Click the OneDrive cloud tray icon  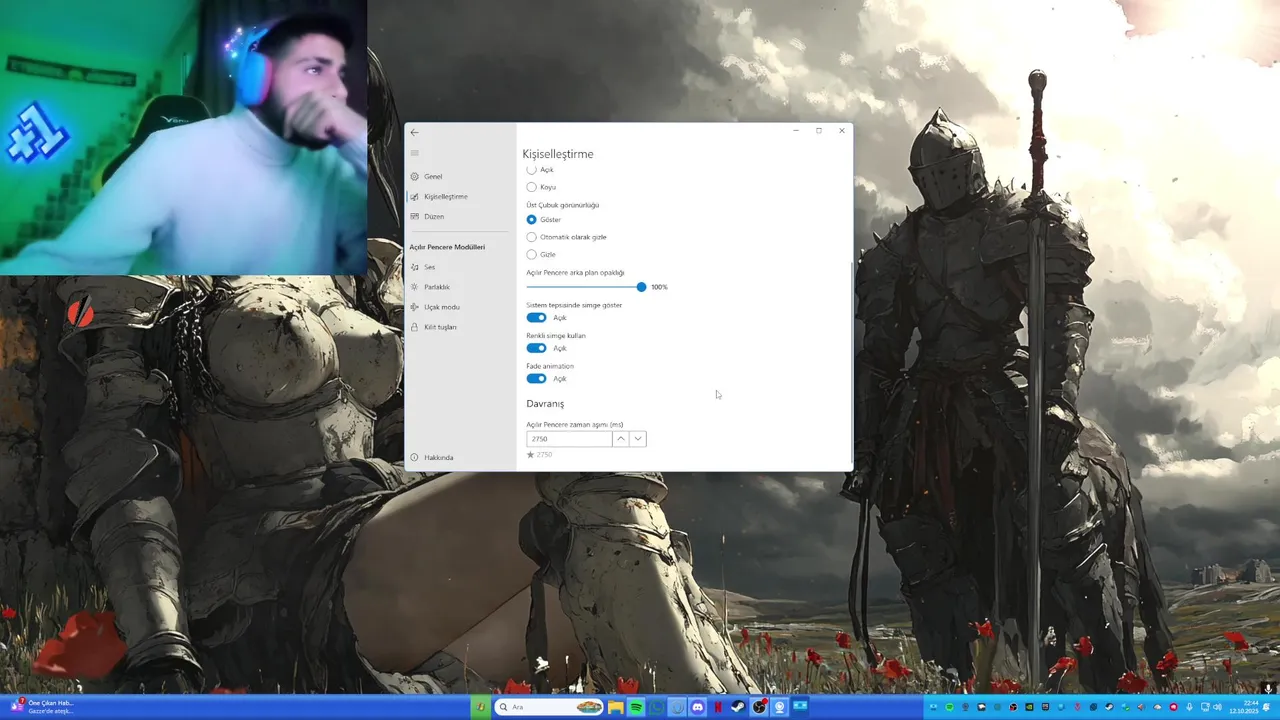[x=1158, y=707]
